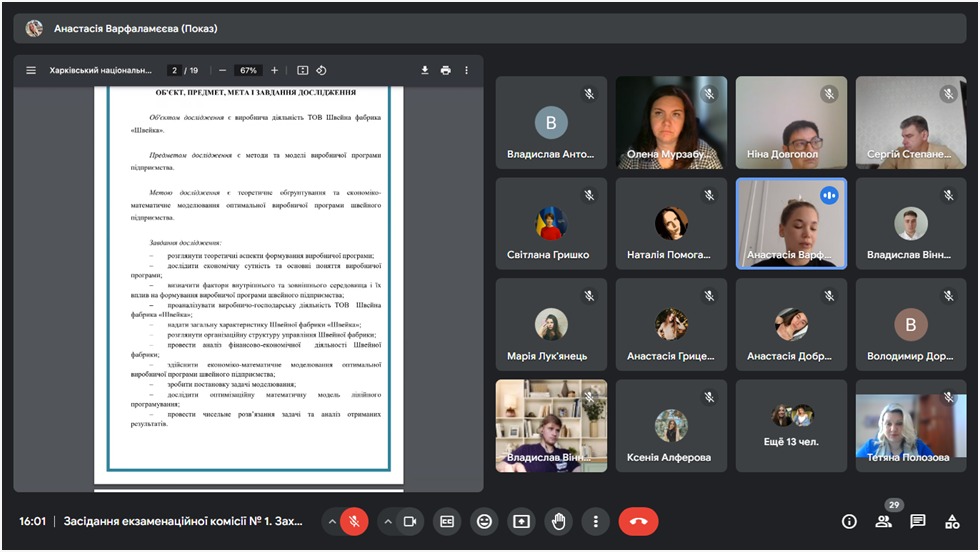This screenshot has width=980, height=552.
Task: Expand audio settings arrow next to microphone
Action: pos(331,521)
